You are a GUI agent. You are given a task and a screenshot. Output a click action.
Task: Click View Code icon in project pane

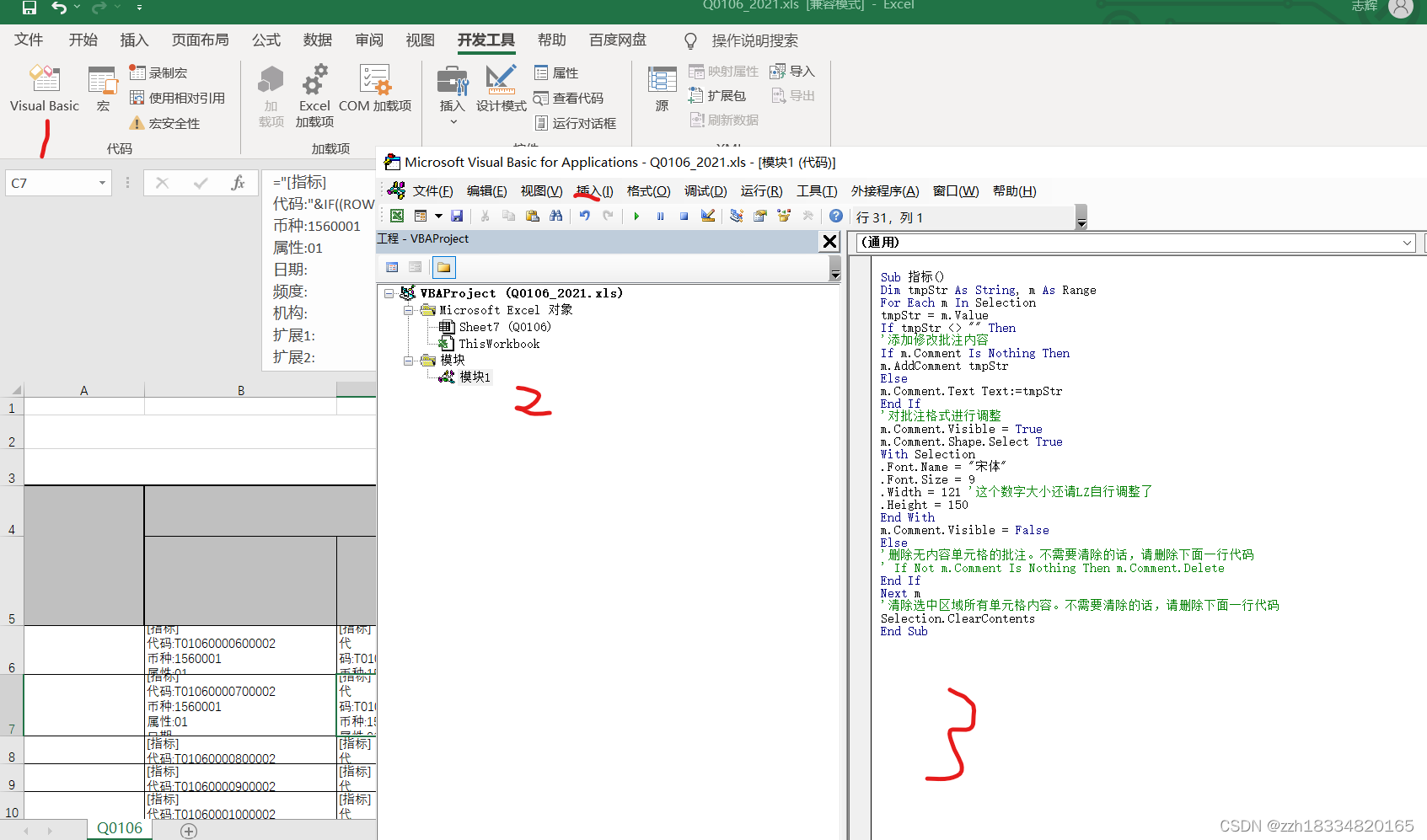point(392,267)
